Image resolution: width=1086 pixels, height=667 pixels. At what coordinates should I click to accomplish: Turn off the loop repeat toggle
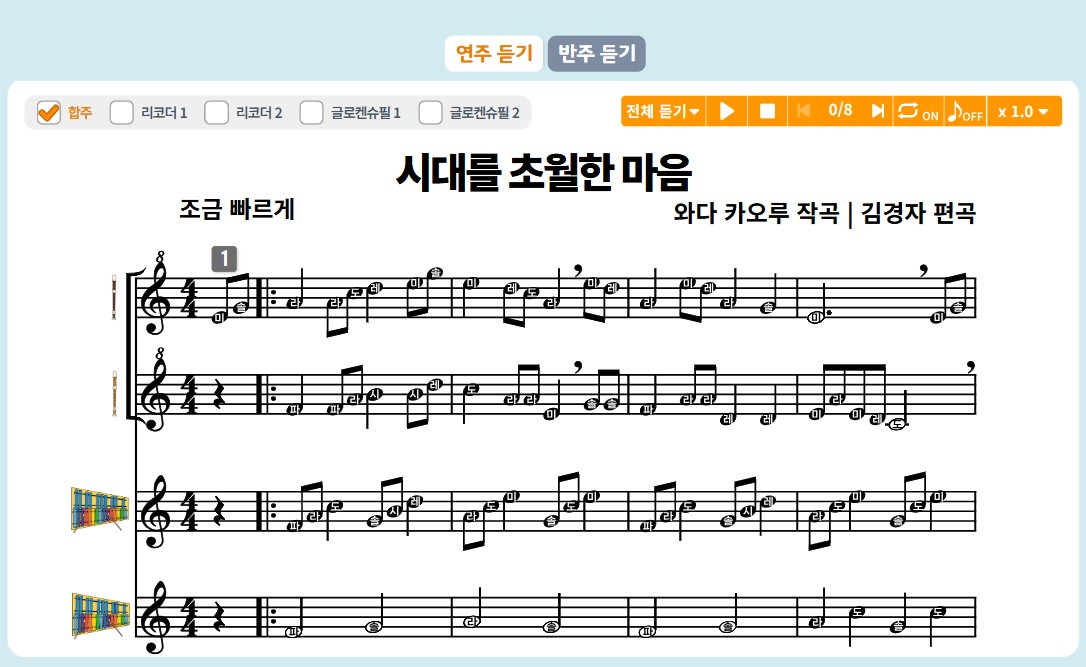(x=915, y=111)
